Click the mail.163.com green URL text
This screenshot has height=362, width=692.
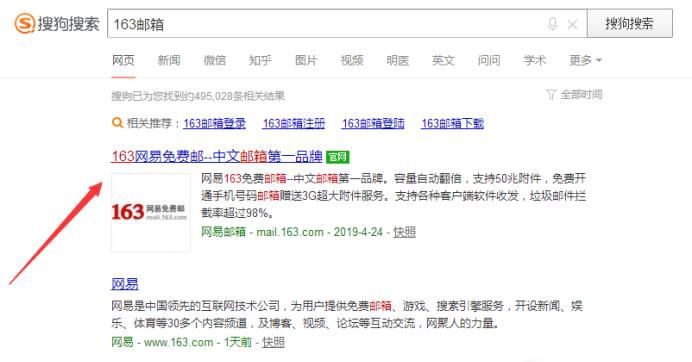coord(290,232)
